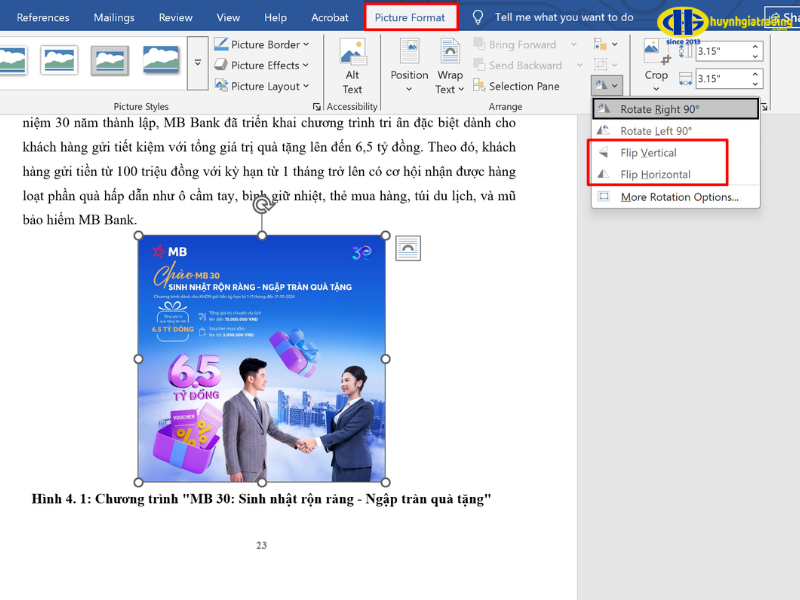Click the bottom-right picture resize handle

click(386, 482)
